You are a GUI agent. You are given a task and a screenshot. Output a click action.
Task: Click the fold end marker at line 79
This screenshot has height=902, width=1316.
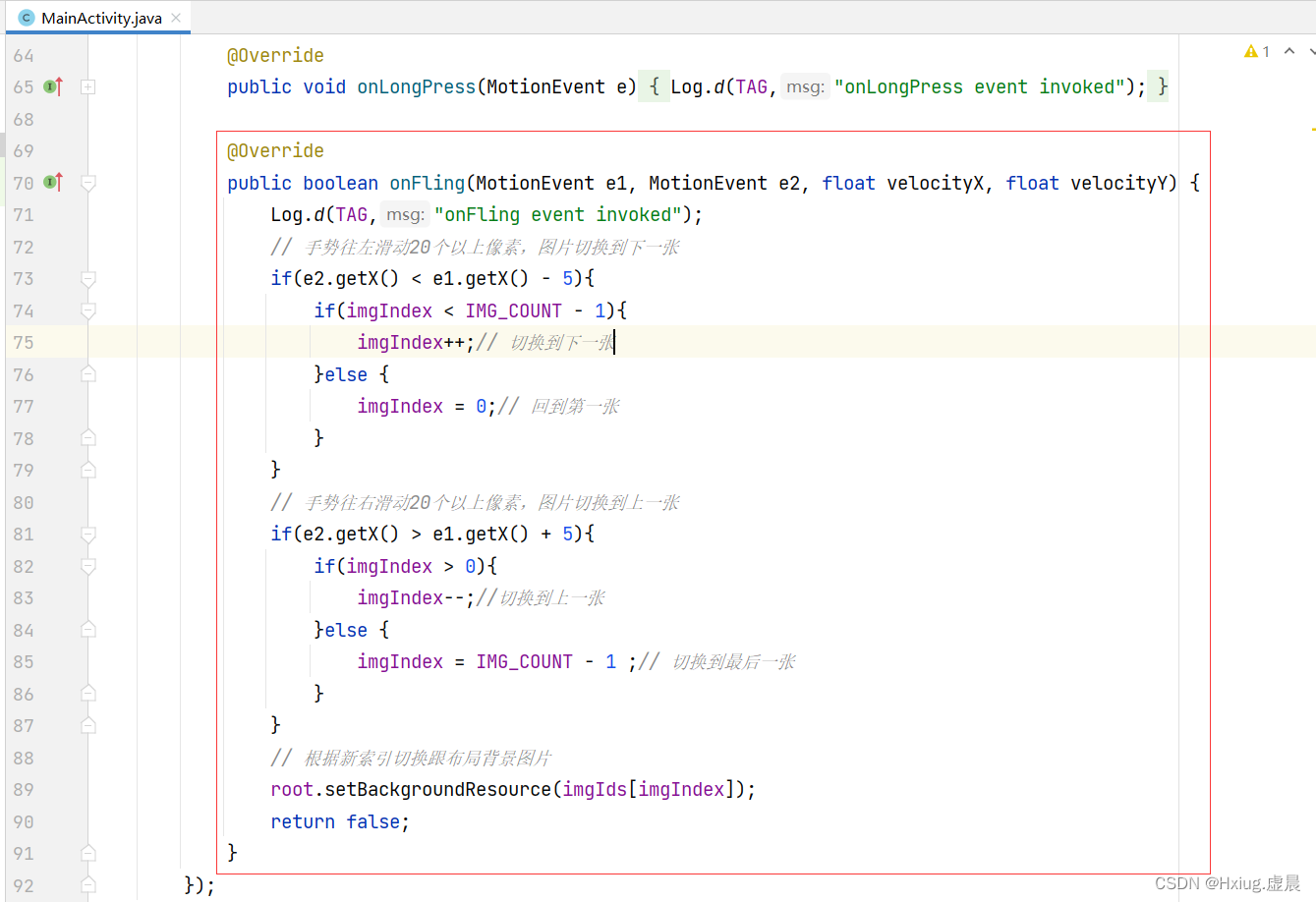click(x=87, y=470)
